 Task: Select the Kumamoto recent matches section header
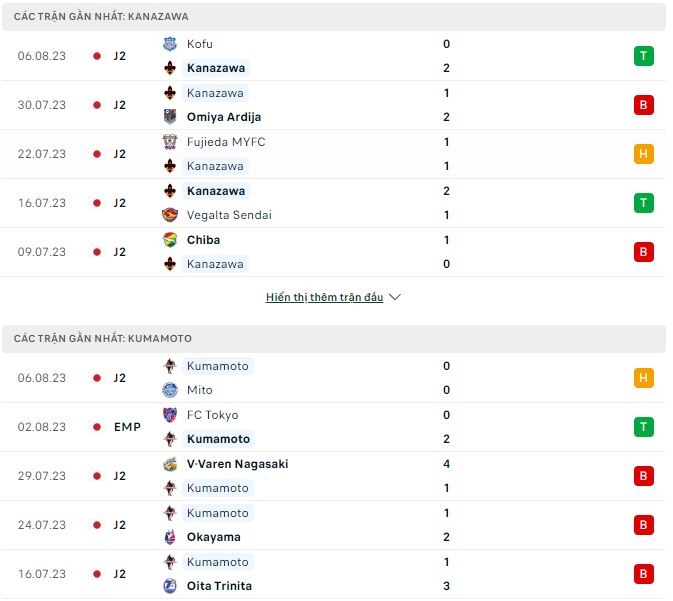click(104, 339)
